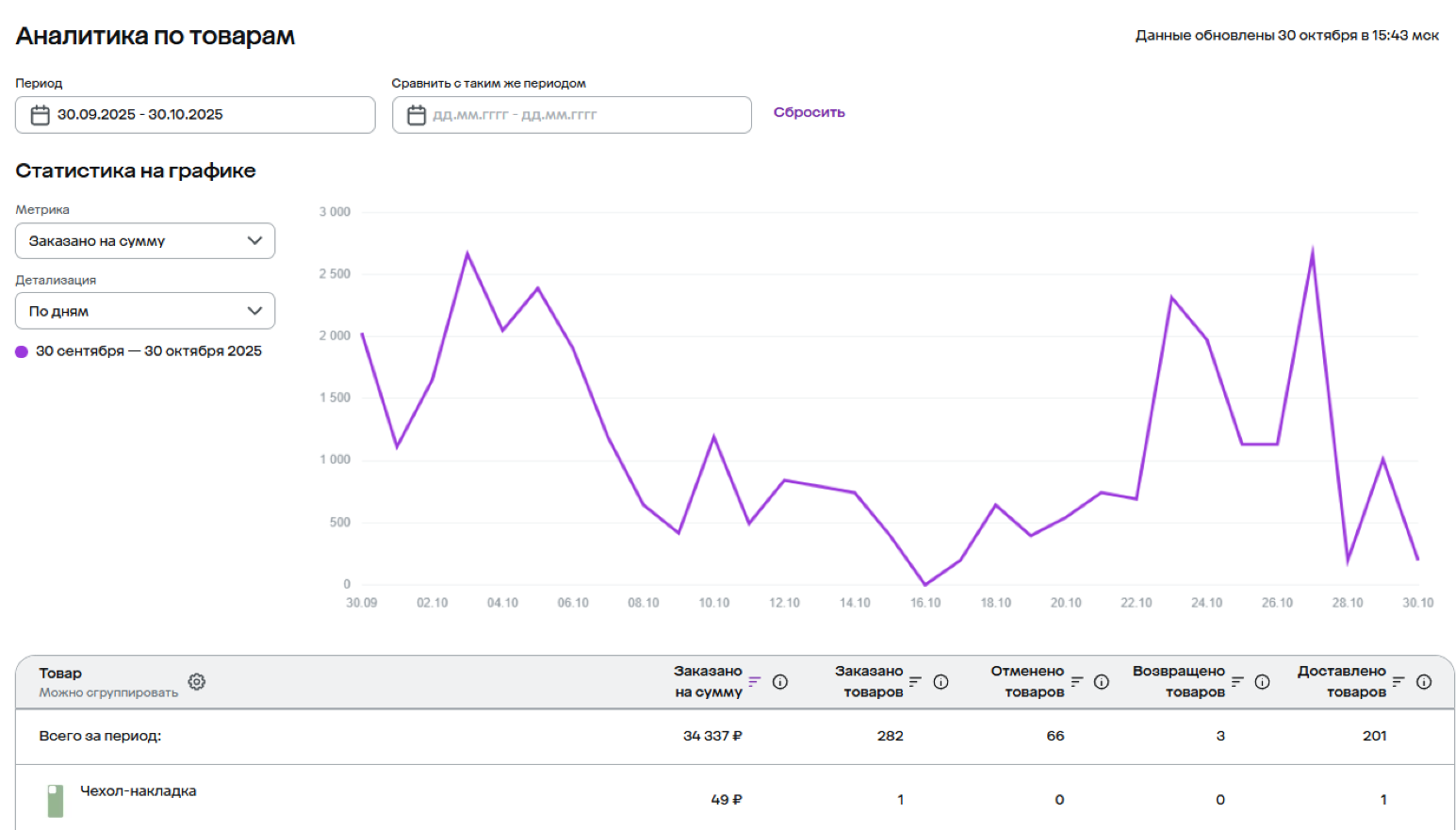The image size is (1456, 830).
Task: Sort by Заказано на сумму column
Action: click(754, 681)
